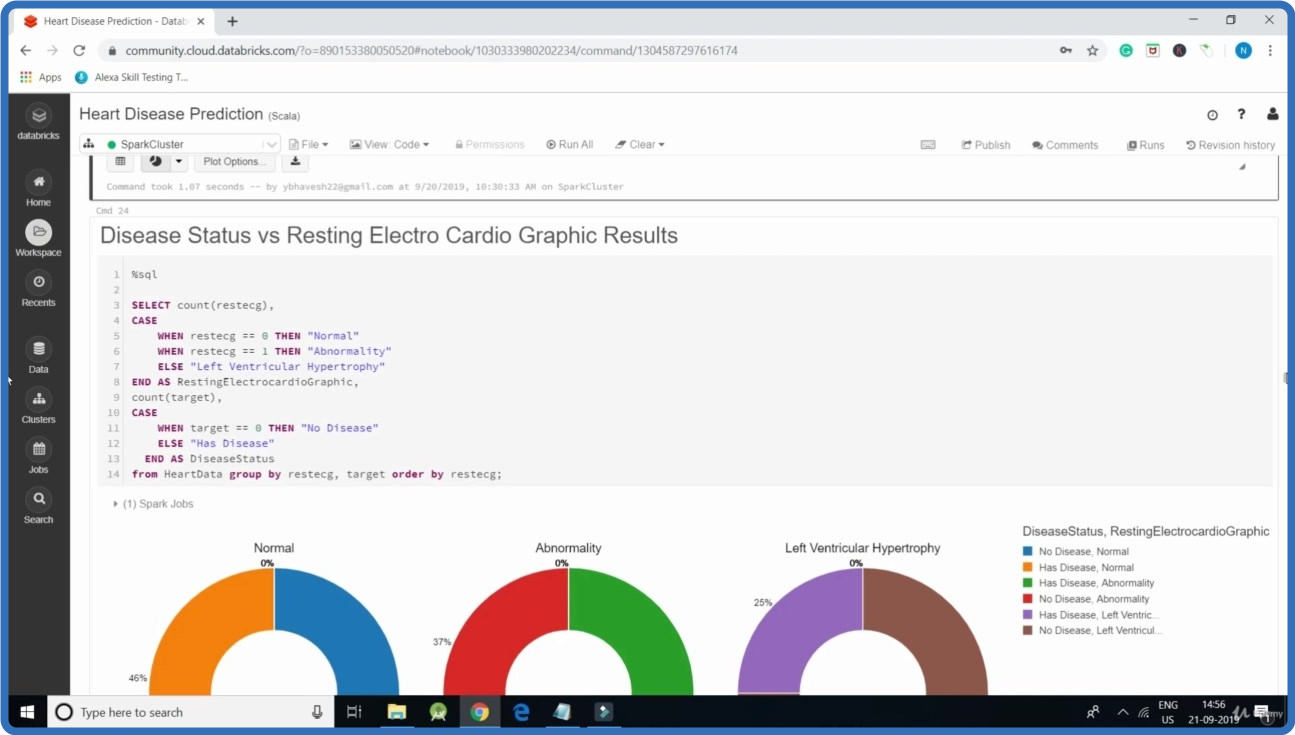
Task: Click the No Disease, Abnormality legend entry
Action: 1086,599
